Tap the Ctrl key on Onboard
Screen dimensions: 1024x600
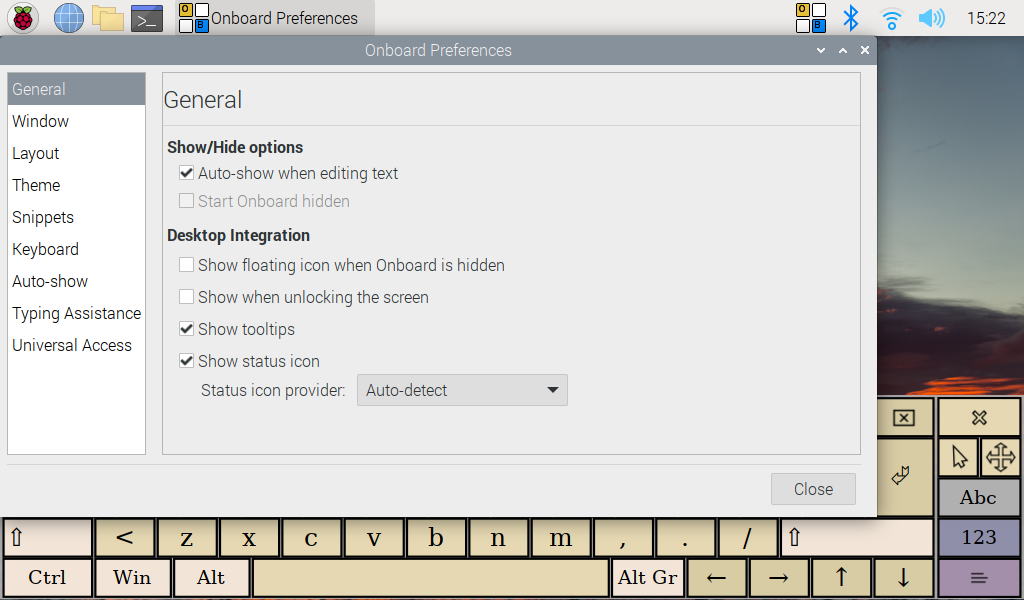click(x=48, y=578)
